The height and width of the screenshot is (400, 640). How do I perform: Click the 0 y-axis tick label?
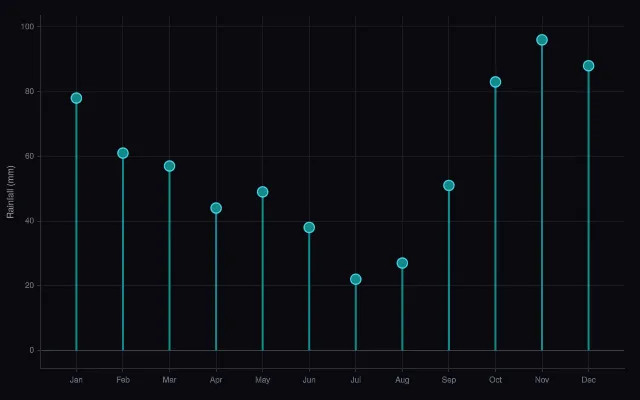(32, 350)
